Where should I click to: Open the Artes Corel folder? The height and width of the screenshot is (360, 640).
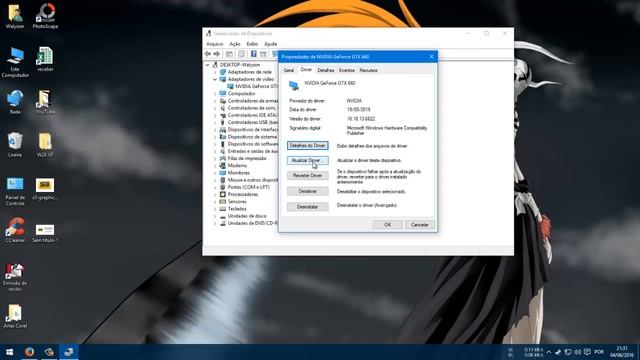tap(15, 316)
